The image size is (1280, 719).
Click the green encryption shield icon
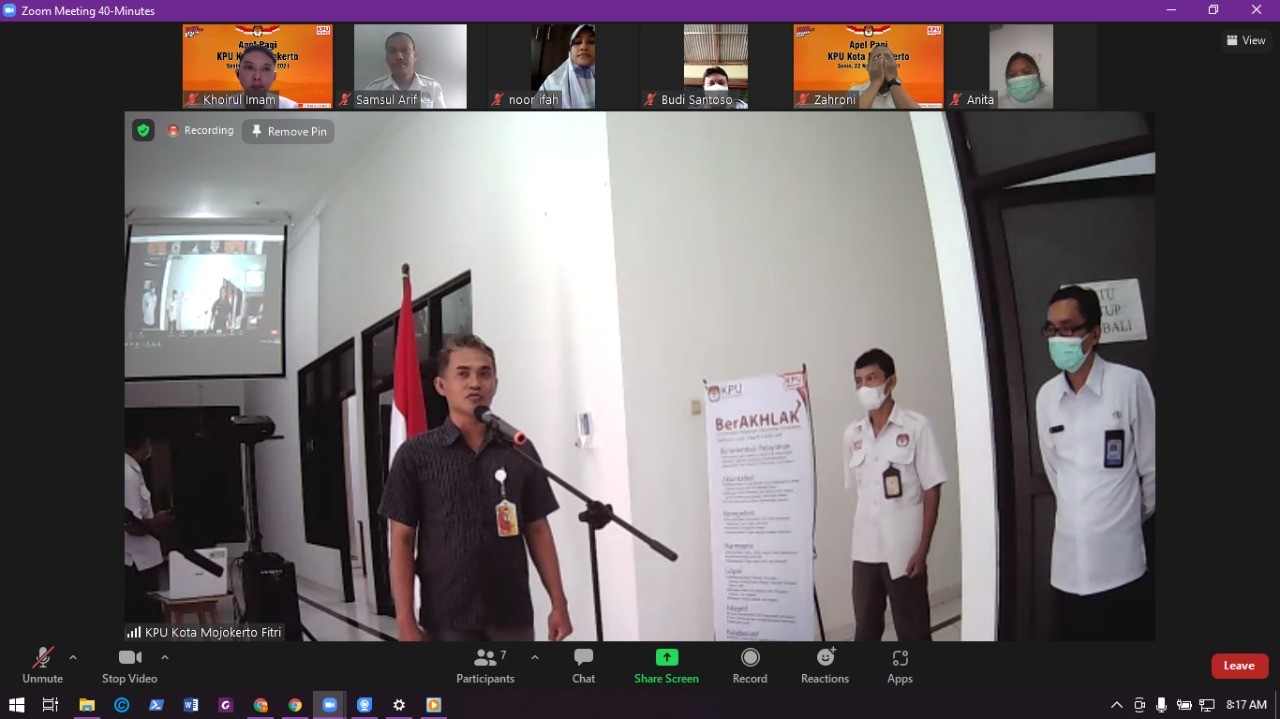[x=143, y=131]
